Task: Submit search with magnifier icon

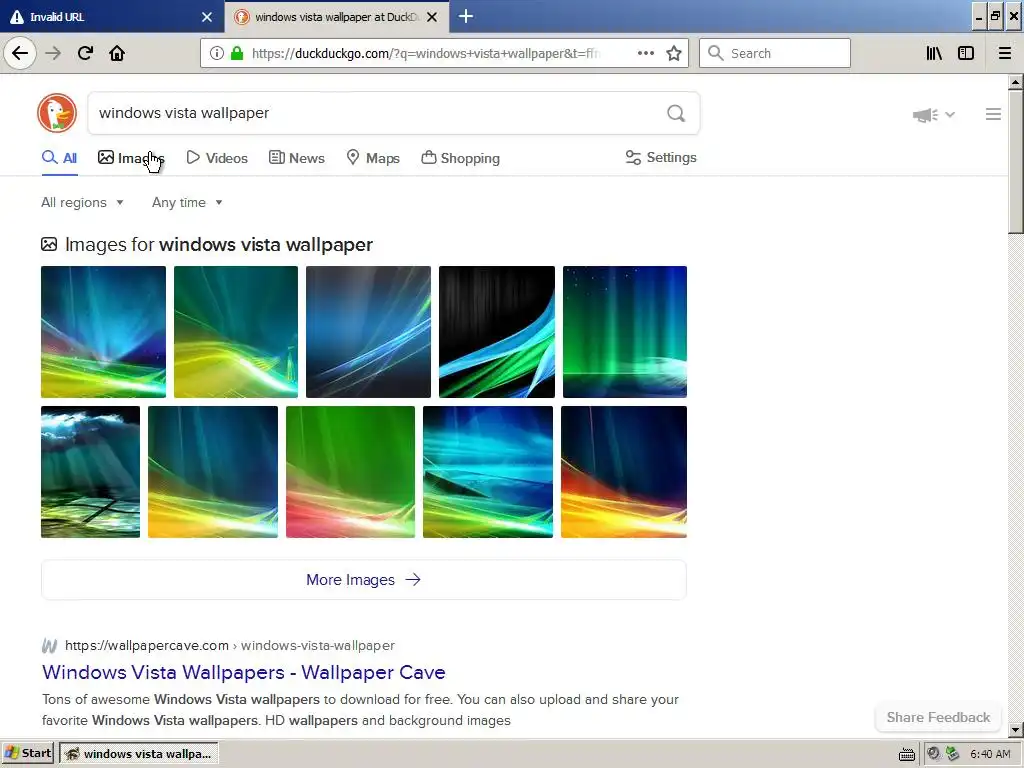Action: (x=676, y=113)
